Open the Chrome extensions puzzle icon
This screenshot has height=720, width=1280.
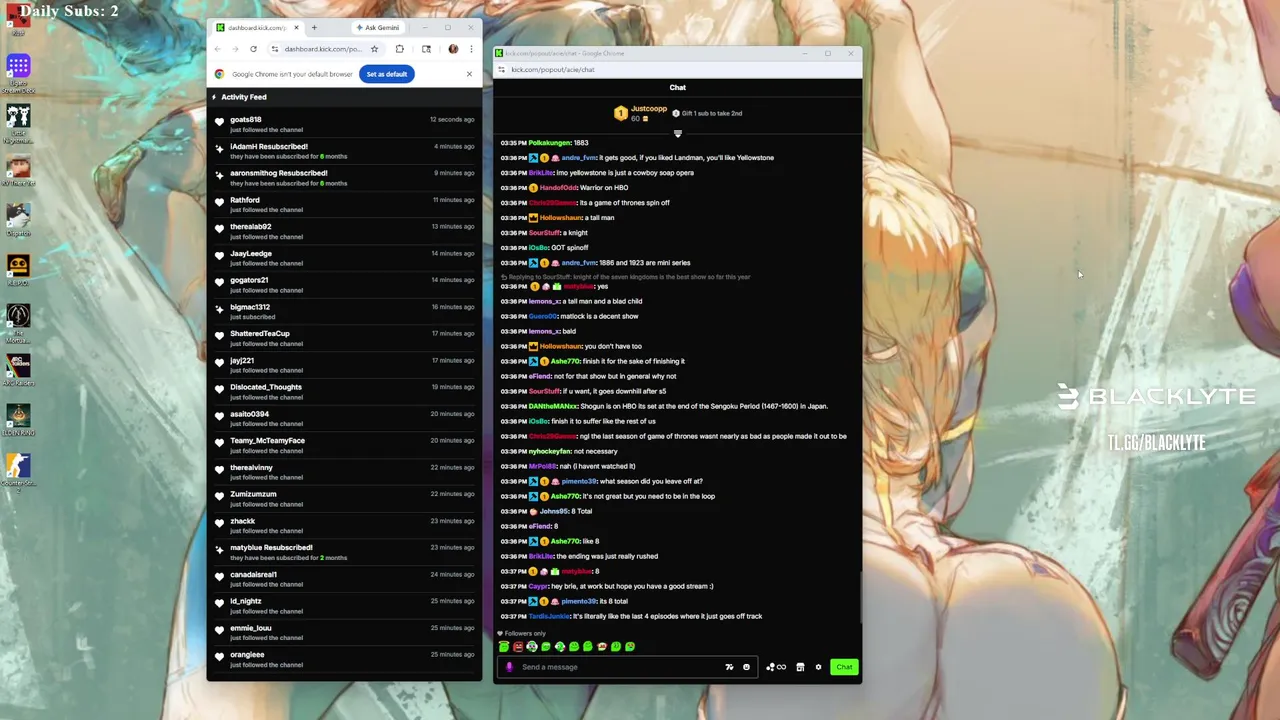pyautogui.click(x=399, y=49)
